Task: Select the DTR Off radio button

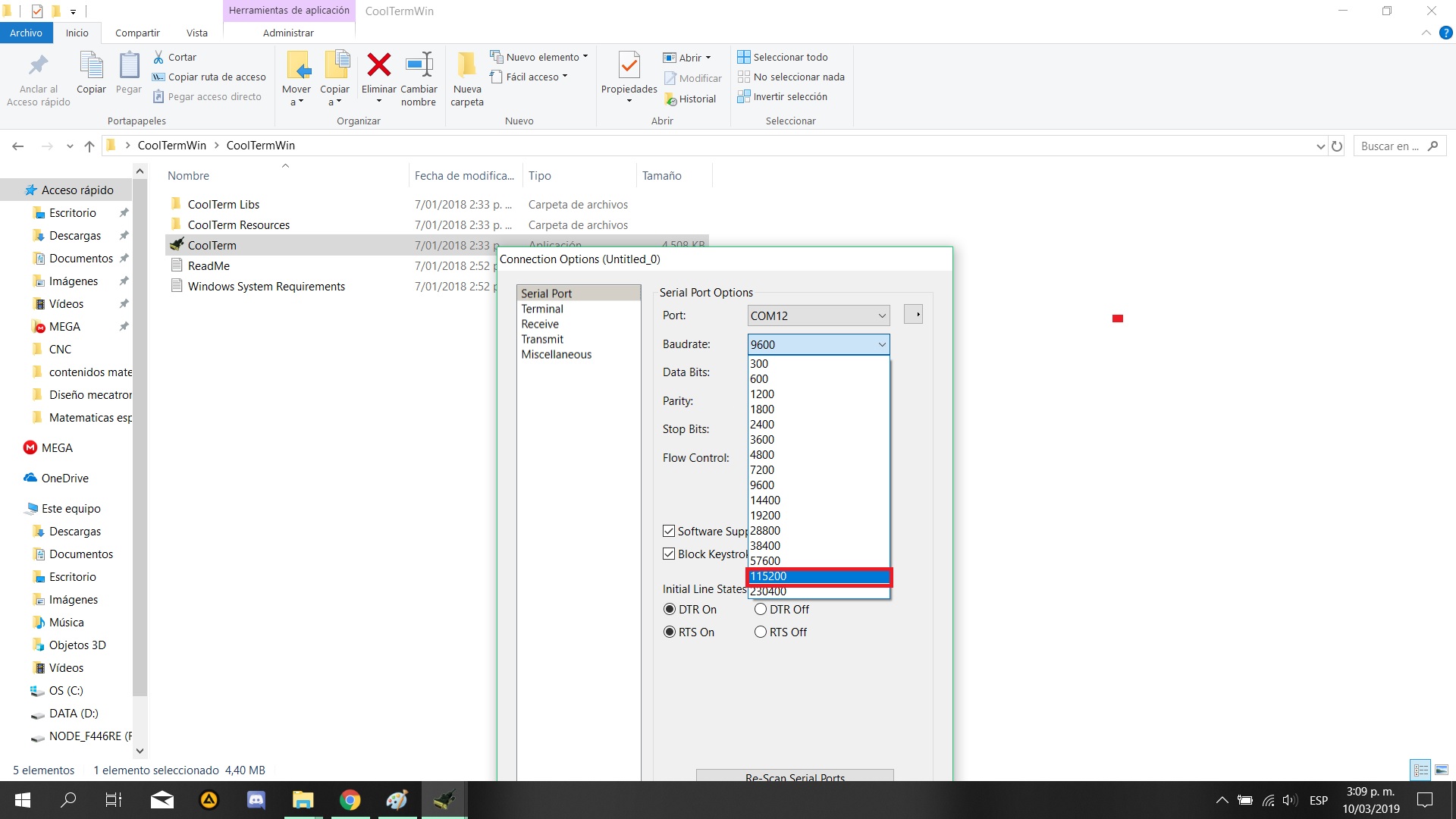Action: pyautogui.click(x=761, y=609)
